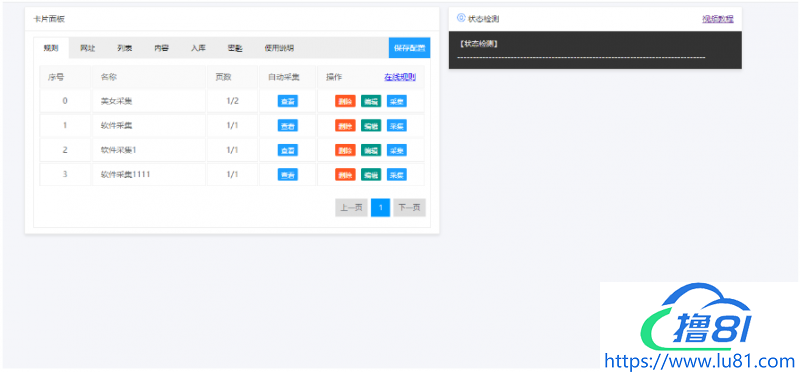The width and height of the screenshot is (800, 372).
Task: Click 查看 for 软件采集1111 row
Action: point(288,175)
